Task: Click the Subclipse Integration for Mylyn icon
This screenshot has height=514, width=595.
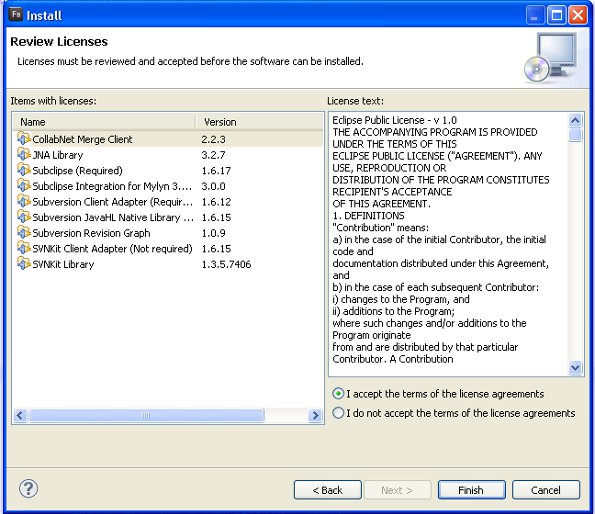Action: tap(24, 185)
